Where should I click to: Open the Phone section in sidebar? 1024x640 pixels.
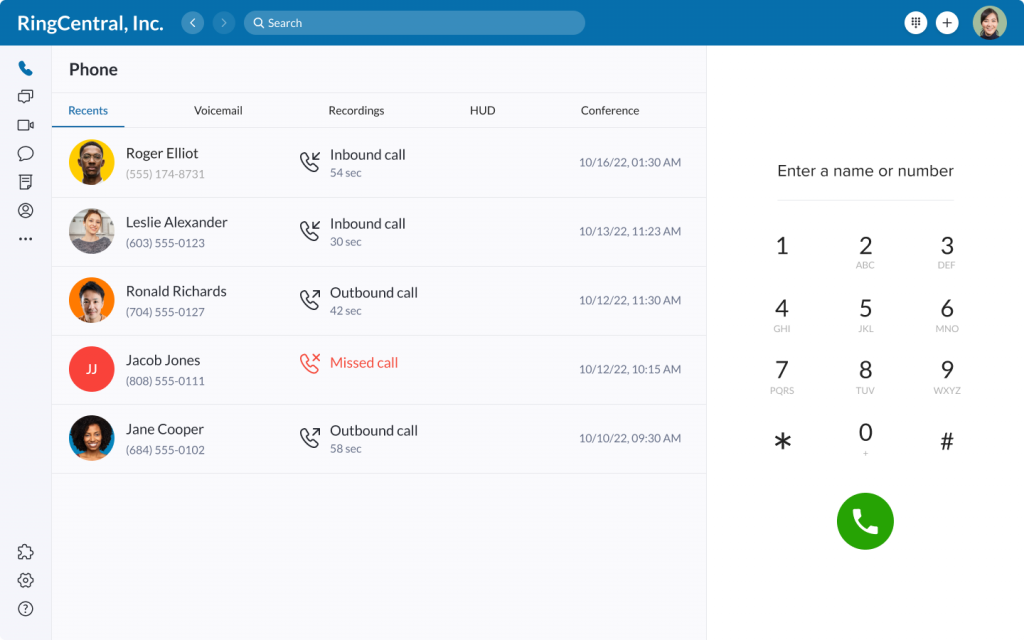tap(26, 69)
